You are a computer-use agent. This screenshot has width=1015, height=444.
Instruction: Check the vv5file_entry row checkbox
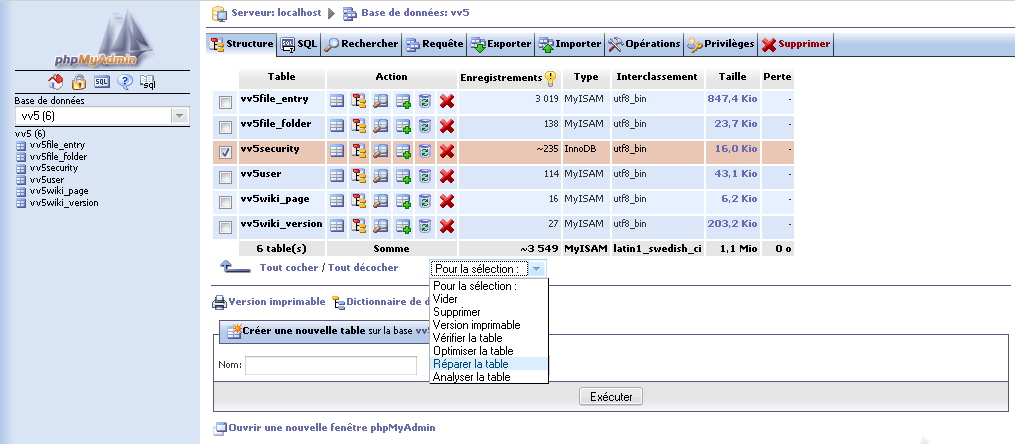pos(225,102)
